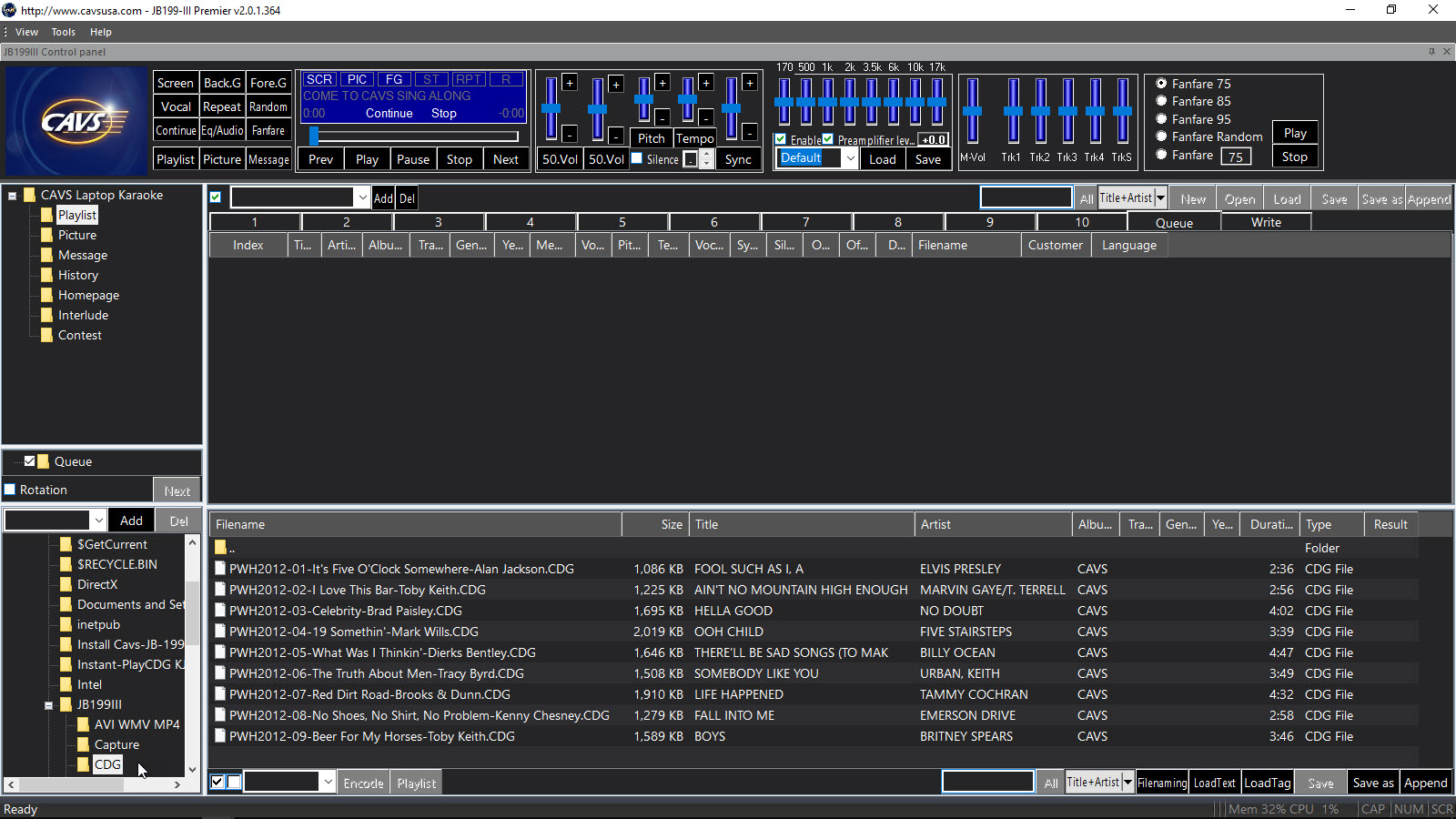Image resolution: width=1456 pixels, height=819 pixels.
Task: Click the Queue folder icon
Action: click(x=44, y=461)
